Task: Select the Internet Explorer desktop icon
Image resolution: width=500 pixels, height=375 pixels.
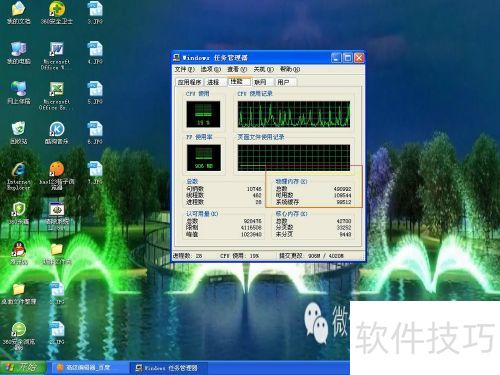Action: pyautogui.click(x=19, y=176)
